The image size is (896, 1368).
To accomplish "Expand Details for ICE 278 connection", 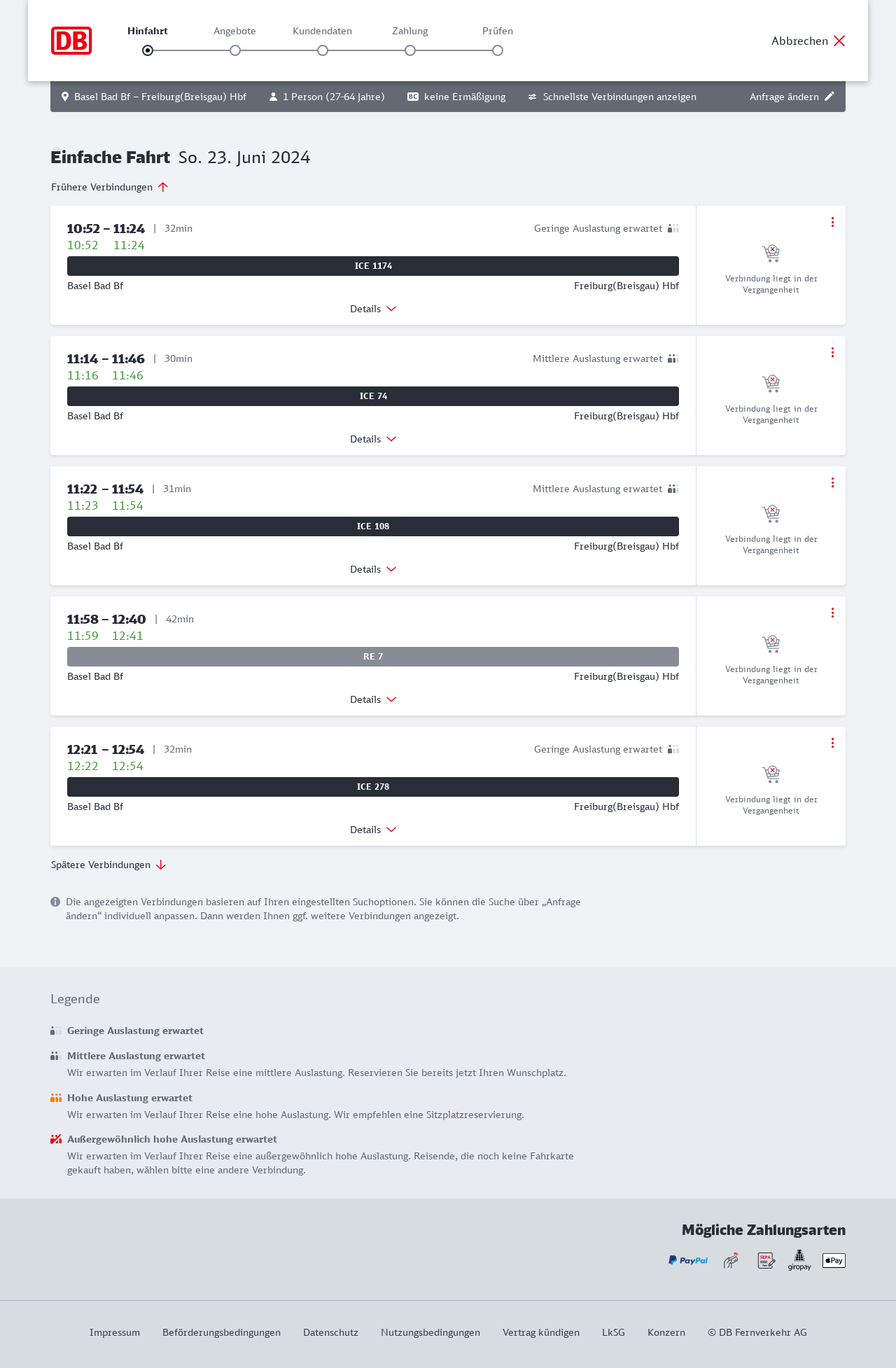I will pos(373,830).
